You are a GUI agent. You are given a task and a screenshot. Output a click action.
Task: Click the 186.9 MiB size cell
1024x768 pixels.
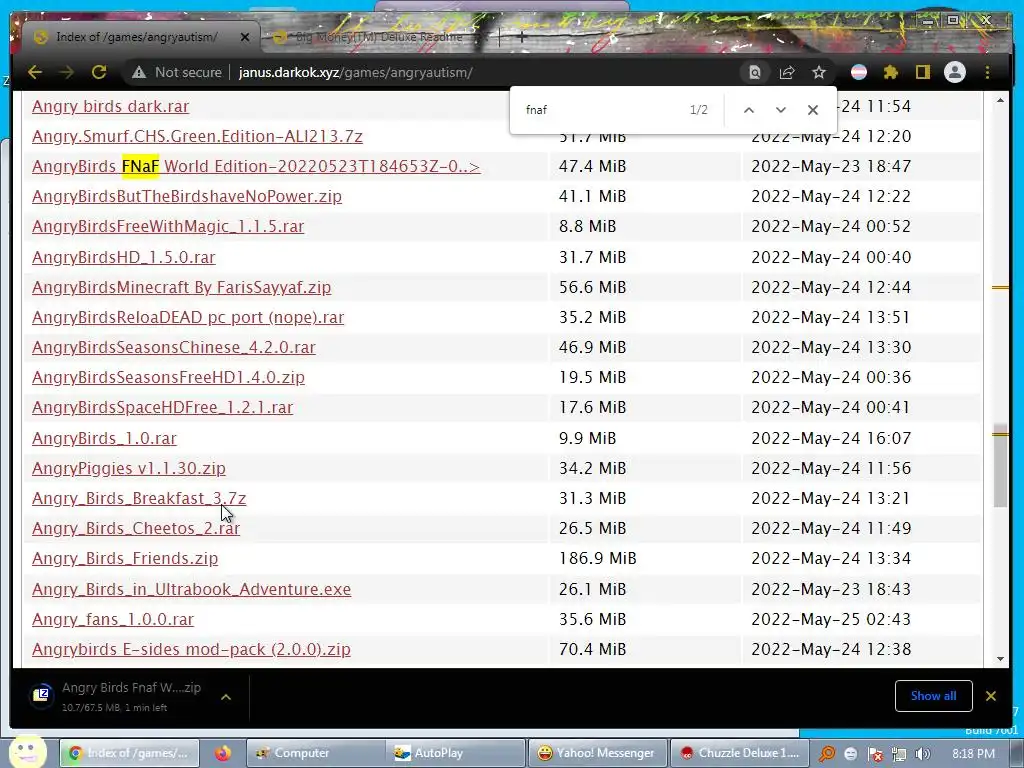click(x=598, y=558)
